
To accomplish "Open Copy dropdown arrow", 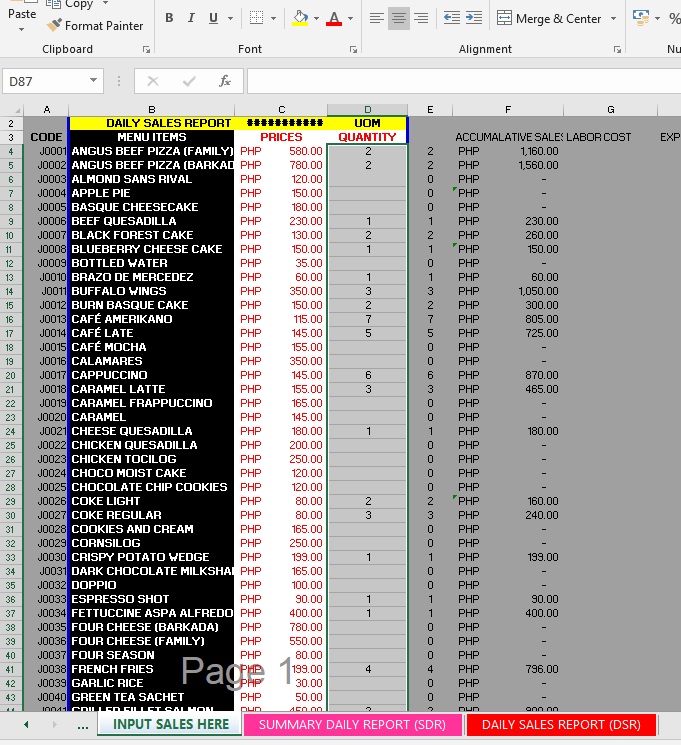I will [106, 3].
